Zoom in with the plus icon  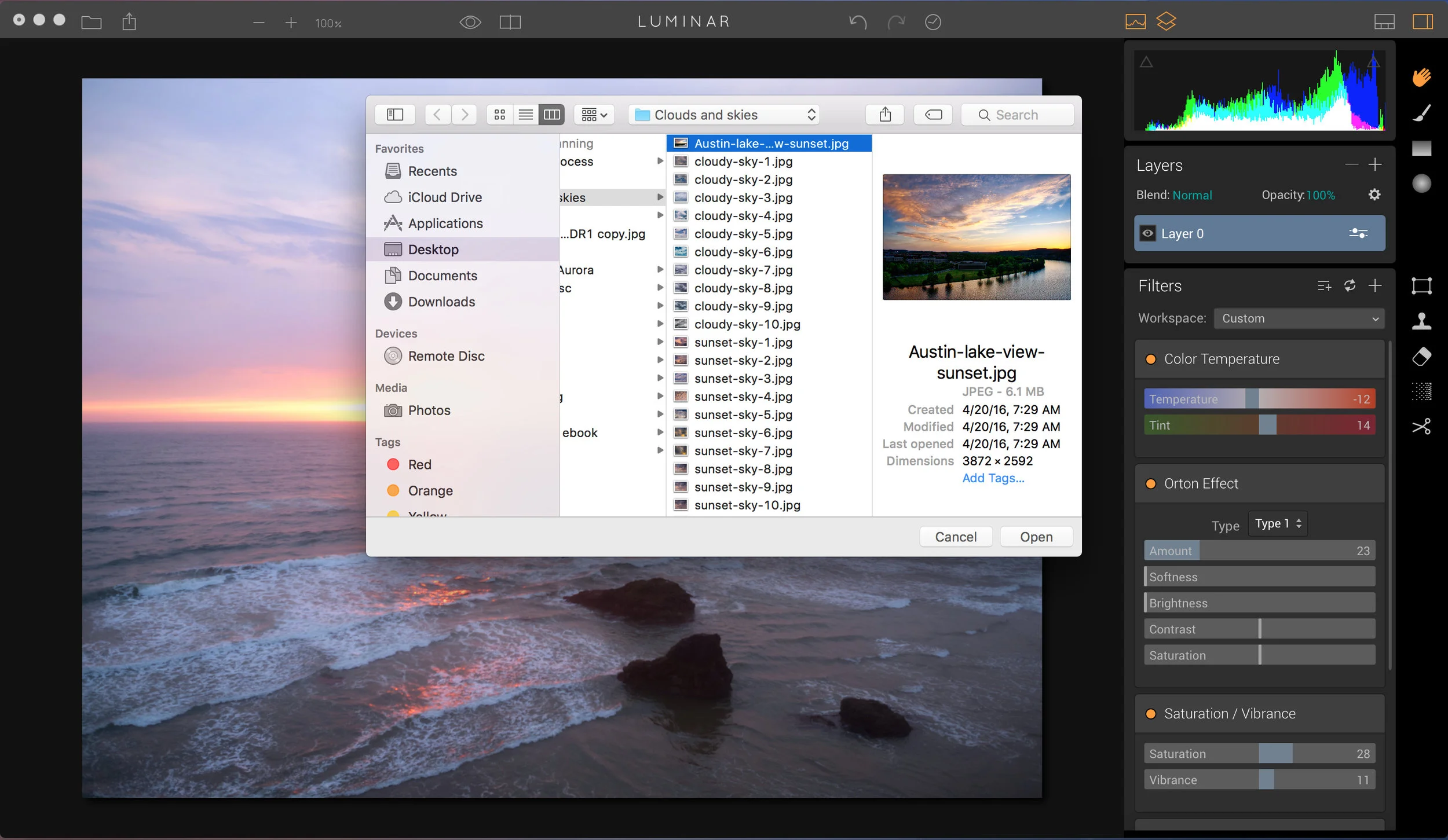291,23
